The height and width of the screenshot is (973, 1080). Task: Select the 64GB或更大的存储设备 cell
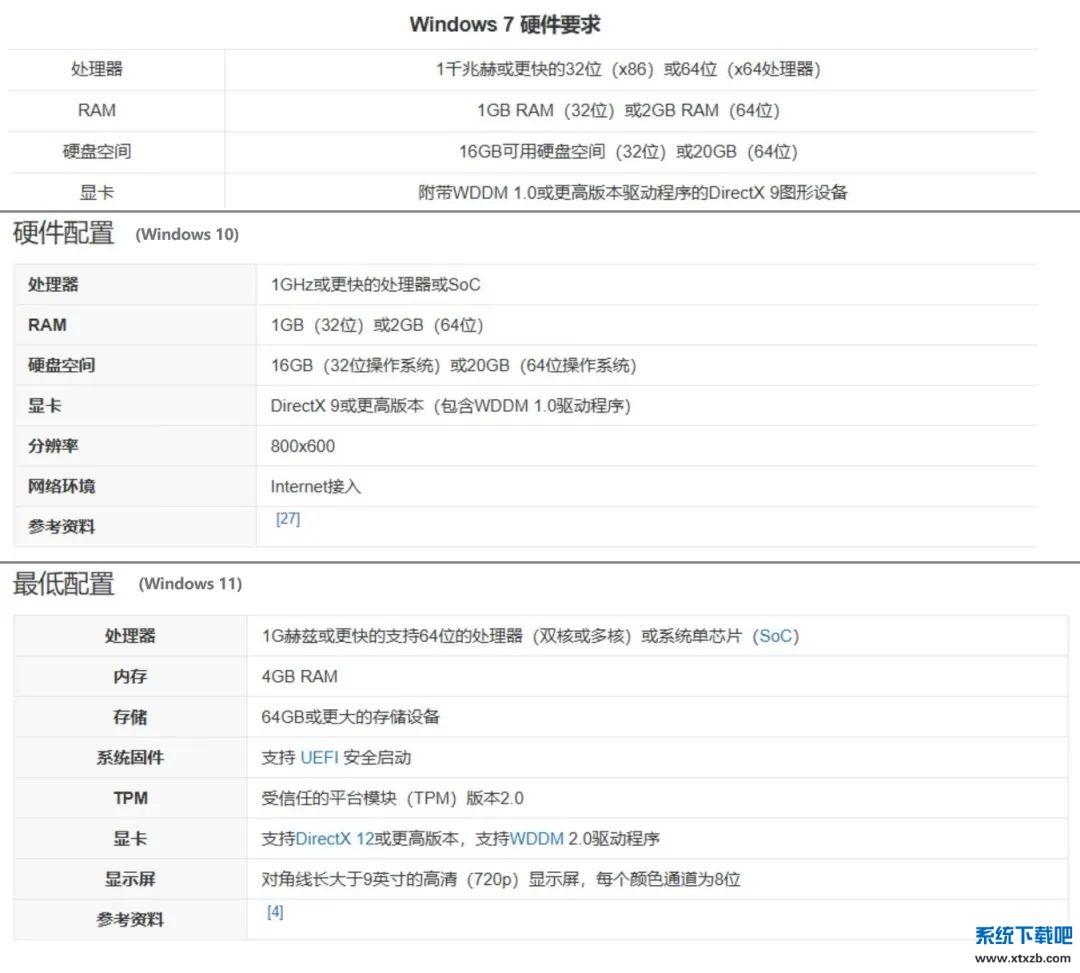pyautogui.click(x=351, y=717)
